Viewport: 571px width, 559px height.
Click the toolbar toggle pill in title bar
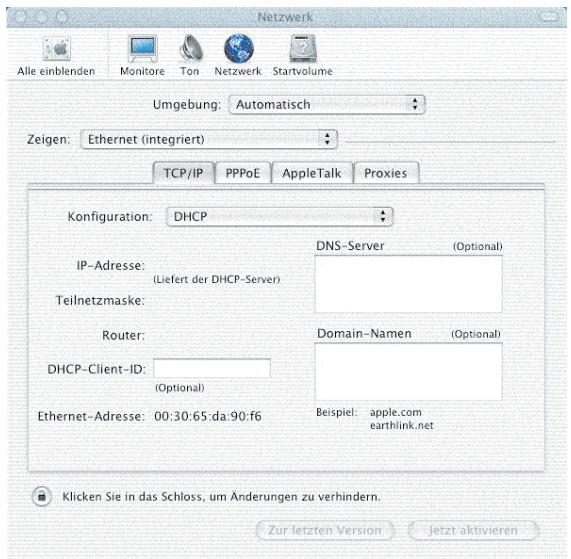[x=549, y=16]
